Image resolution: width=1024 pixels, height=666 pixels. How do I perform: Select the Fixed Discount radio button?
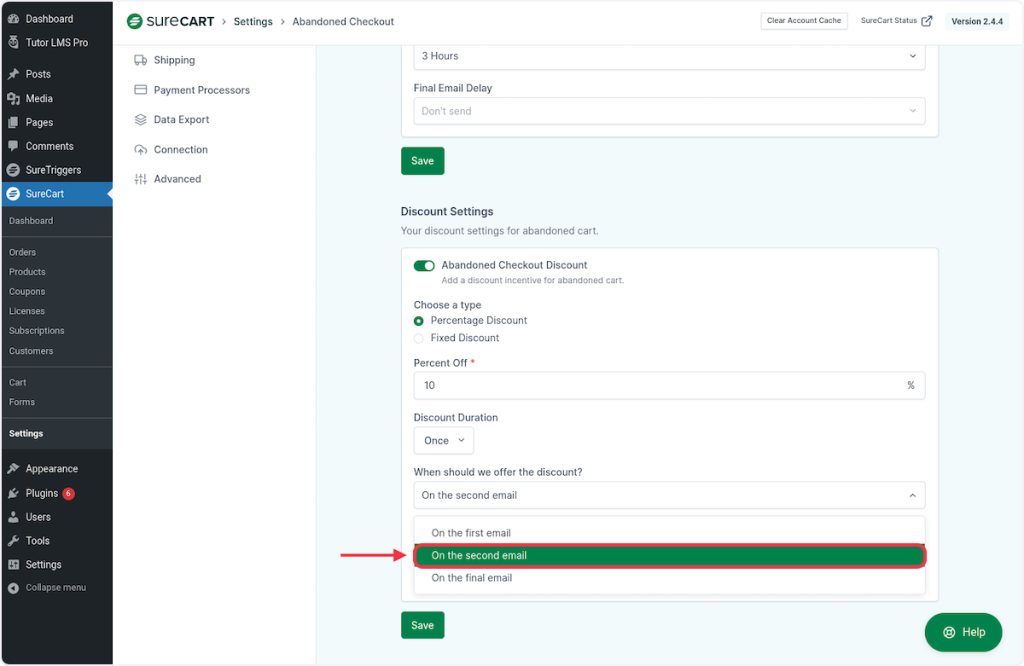click(x=419, y=338)
